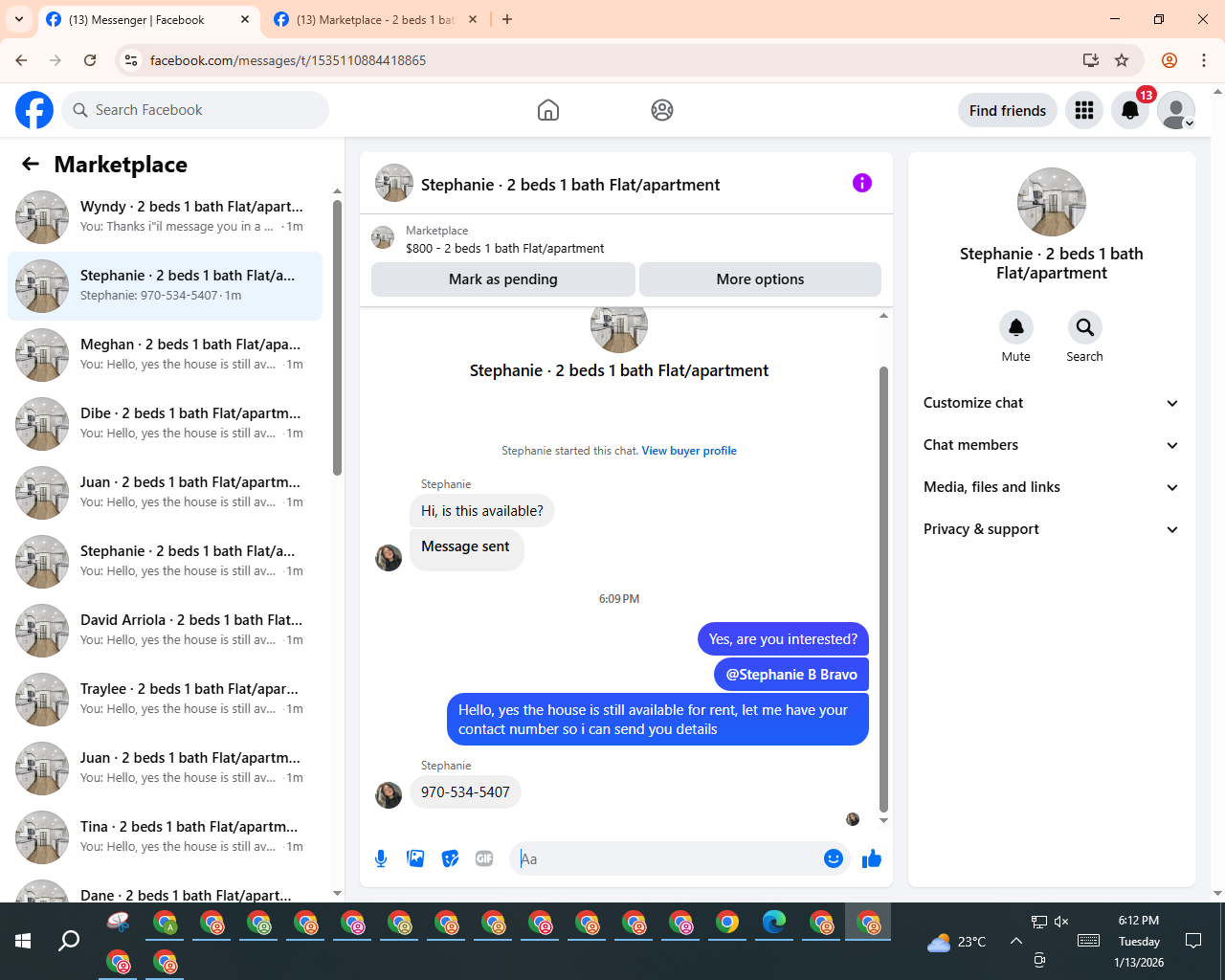Open emoji picker smiley icon
Viewport: 1225px width, 980px height.
pos(834,858)
